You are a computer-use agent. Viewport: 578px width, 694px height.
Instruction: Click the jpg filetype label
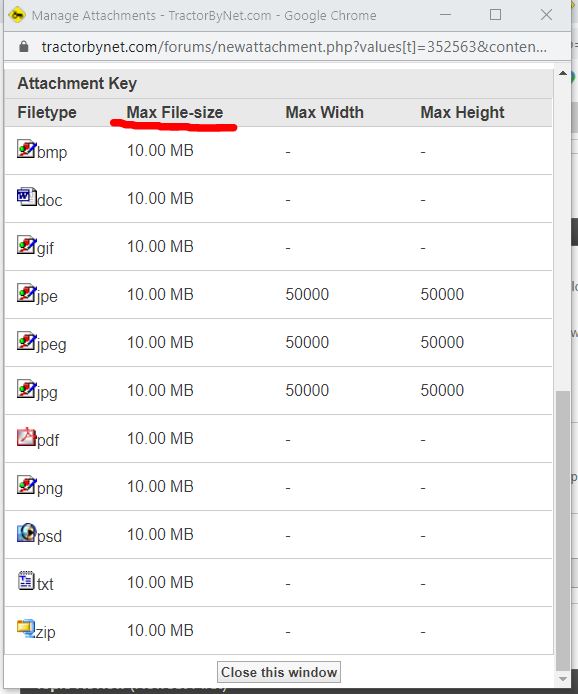coord(47,392)
